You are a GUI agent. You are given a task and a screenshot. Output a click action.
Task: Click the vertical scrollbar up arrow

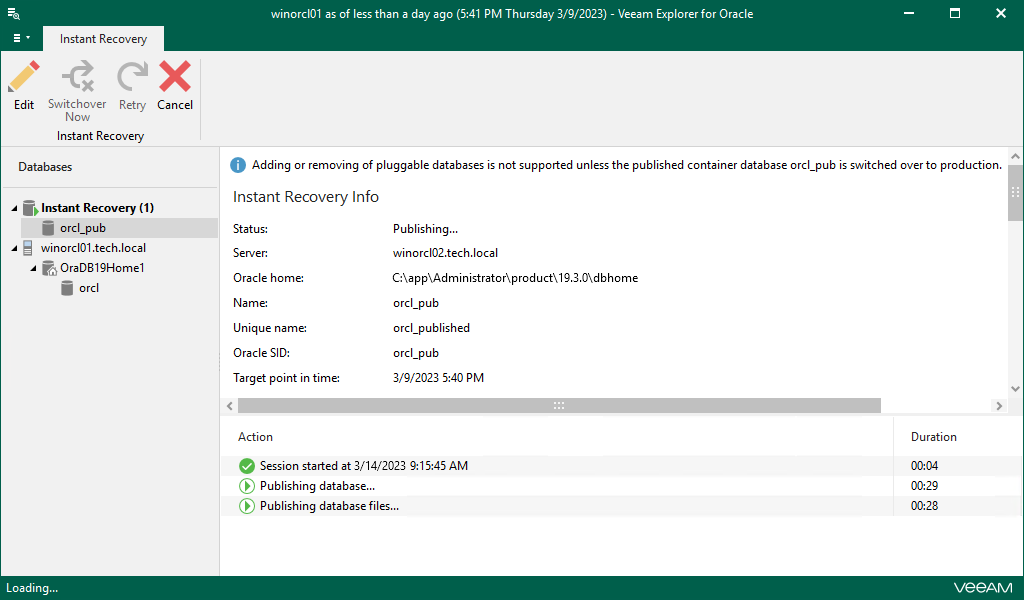[x=1015, y=157]
